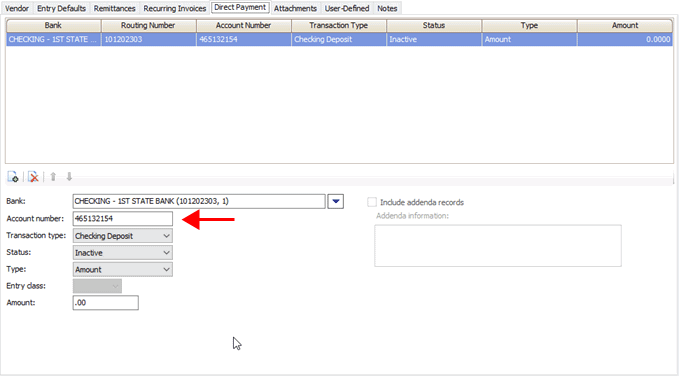Image resolution: width=679 pixels, height=376 pixels.
Task: Delete the selected direct payment record
Action: click(x=33, y=177)
